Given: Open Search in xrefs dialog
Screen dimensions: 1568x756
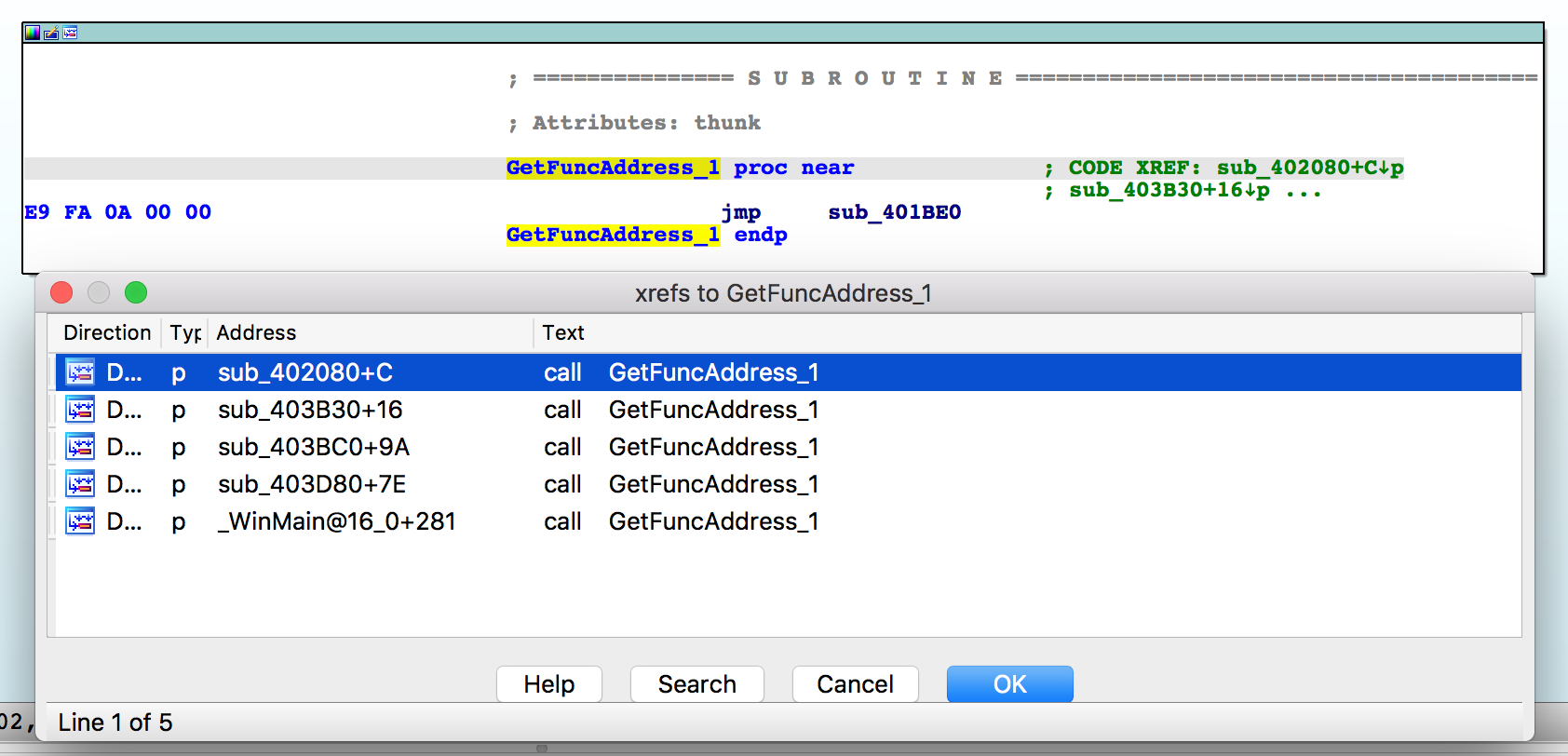Looking at the screenshot, I should click(x=697, y=684).
